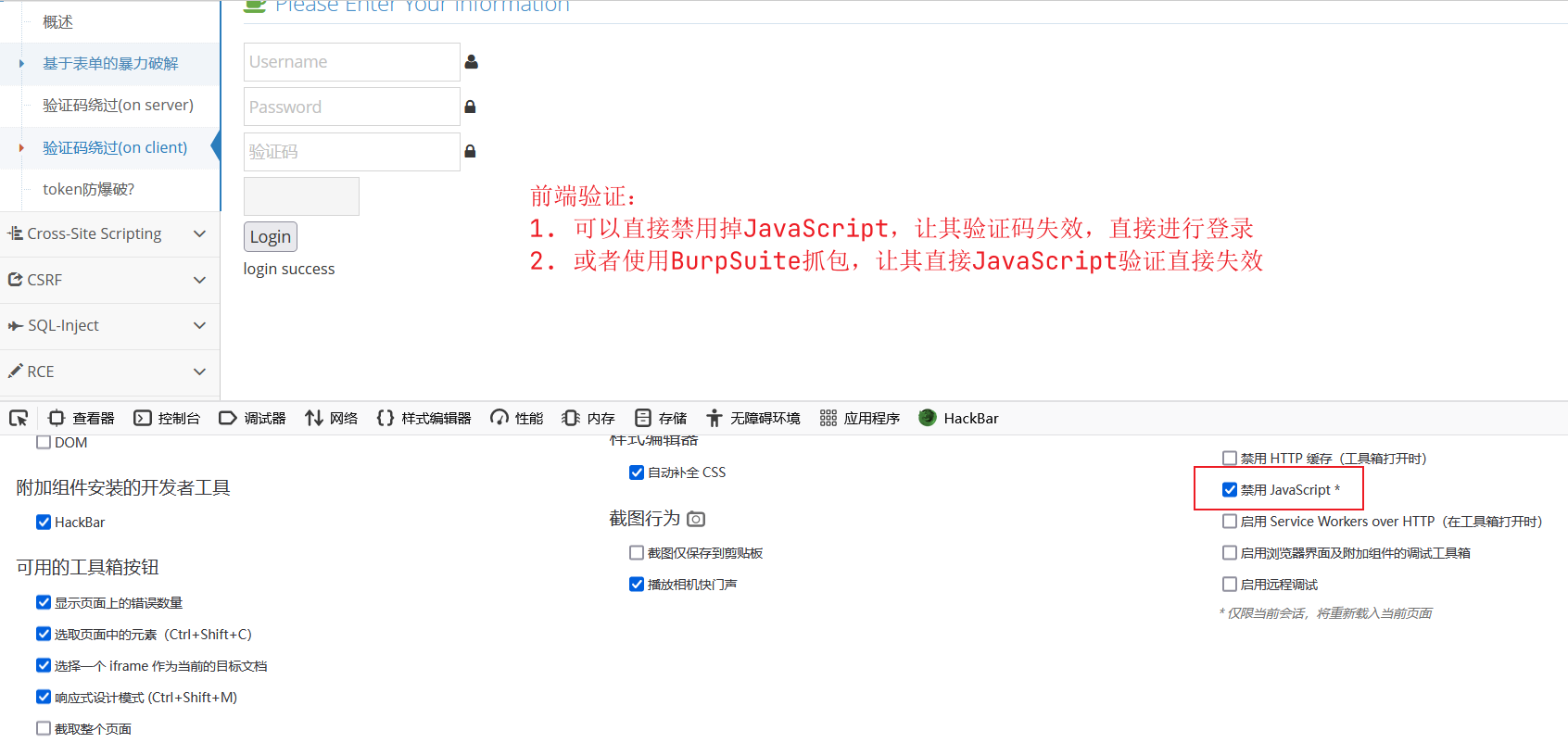Click the Username input field
This screenshot has width=1568, height=743.
point(352,62)
